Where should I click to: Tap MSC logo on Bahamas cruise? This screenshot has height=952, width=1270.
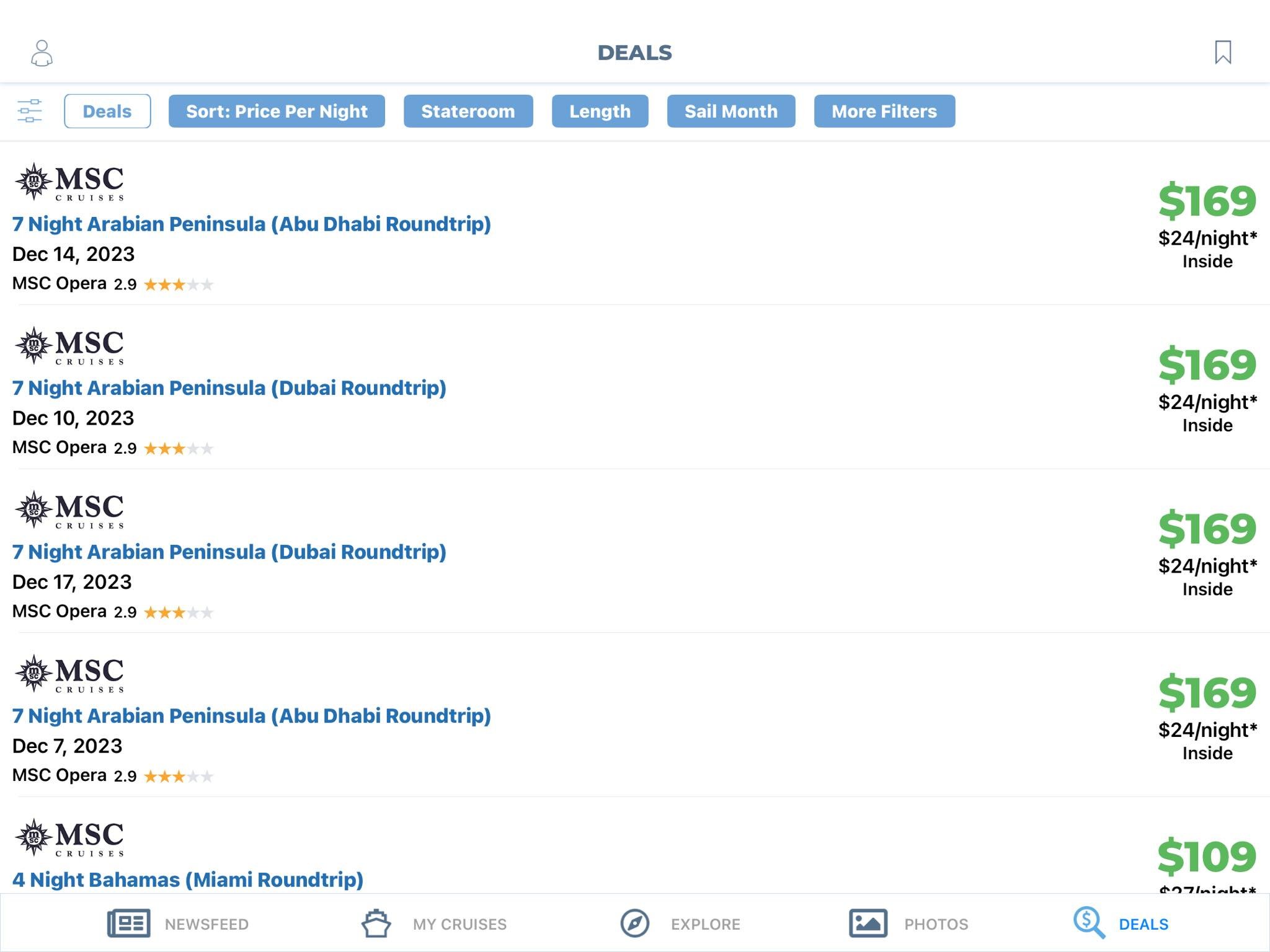coord(69,837)
